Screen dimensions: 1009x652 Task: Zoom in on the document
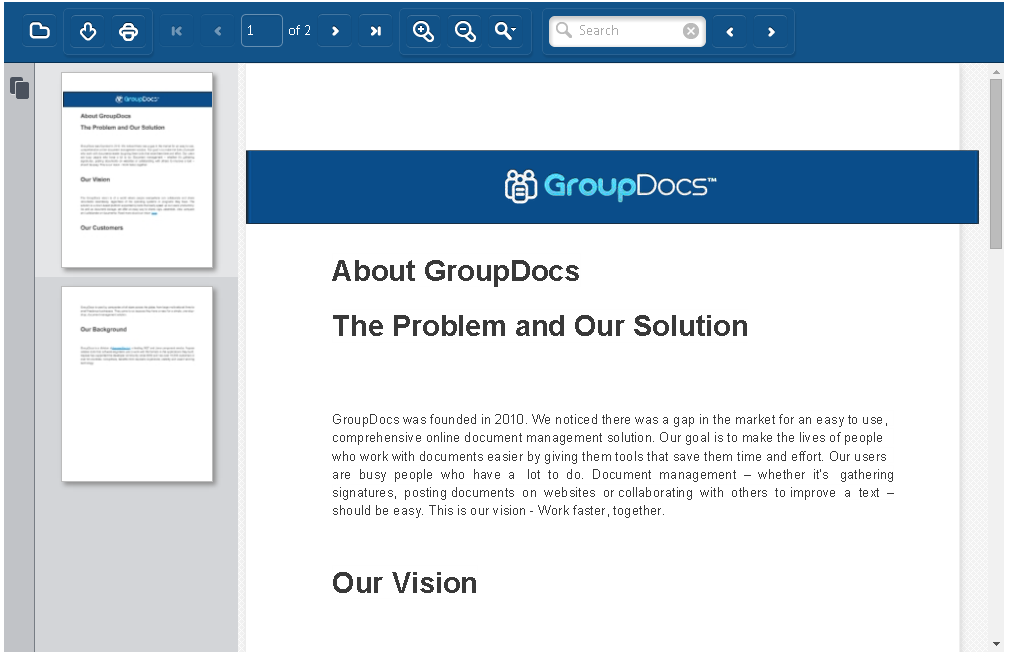click(423, 31)
